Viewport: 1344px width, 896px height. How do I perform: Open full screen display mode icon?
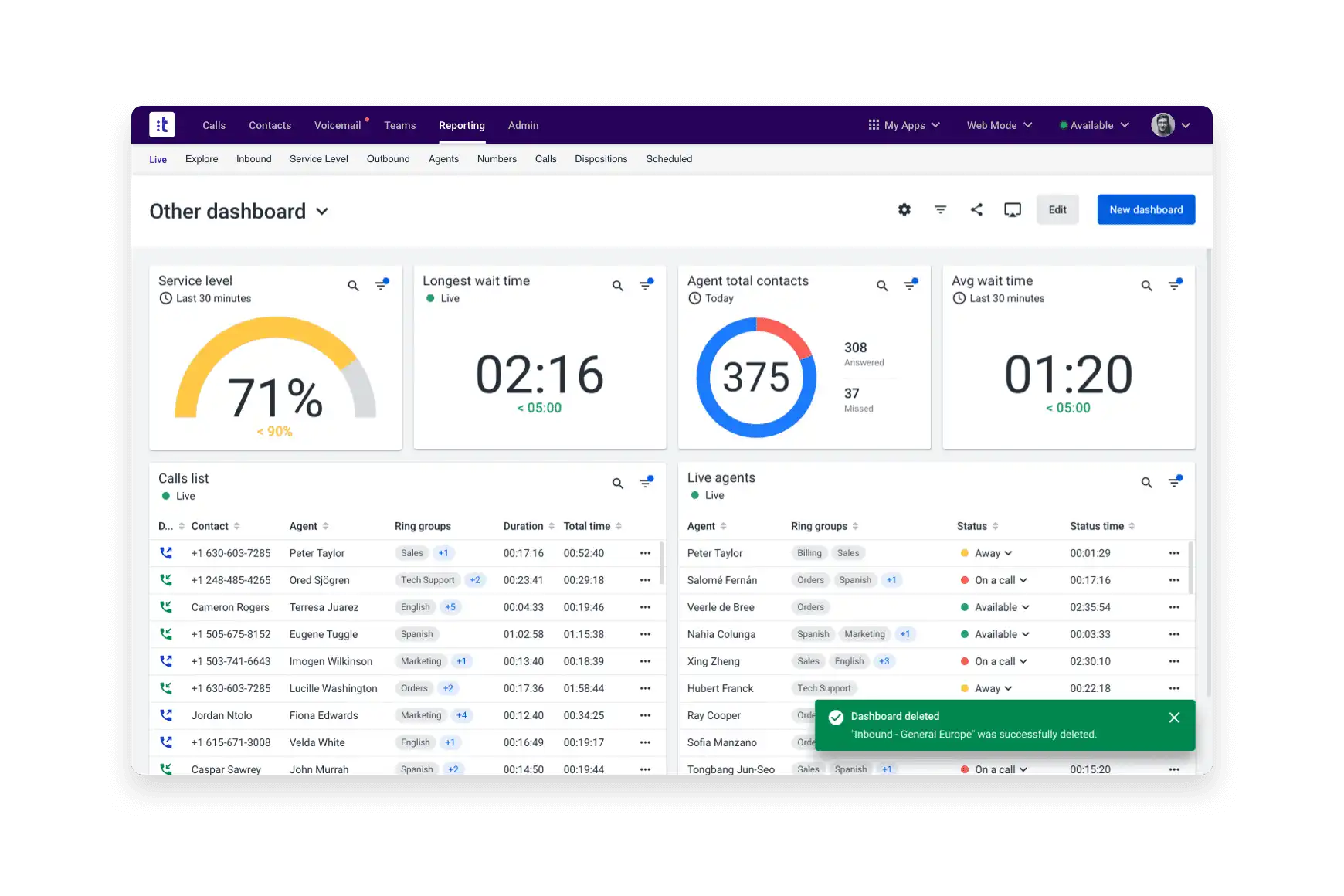1012,210
